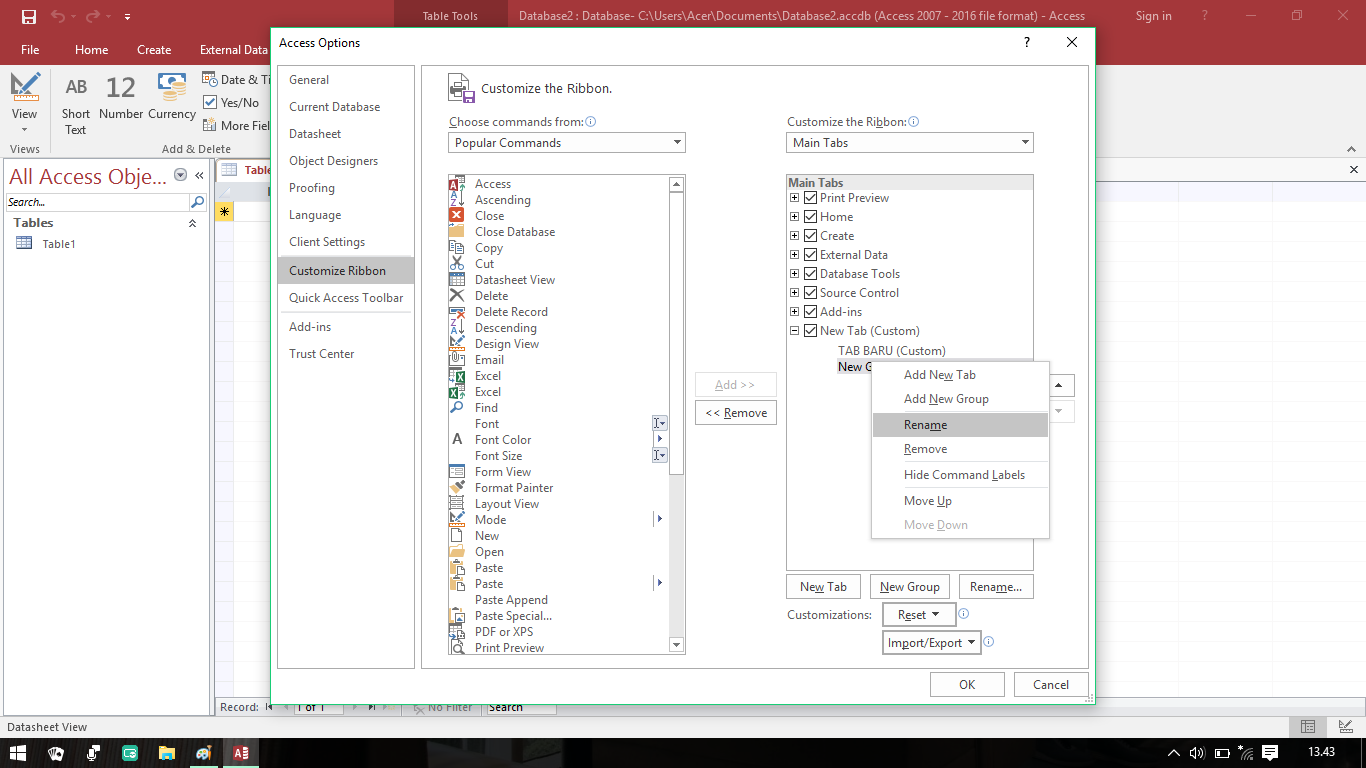The width and height of the screenshot is (1366, 768).
Task: Click the << Remove button
Action: click(736, 413)
